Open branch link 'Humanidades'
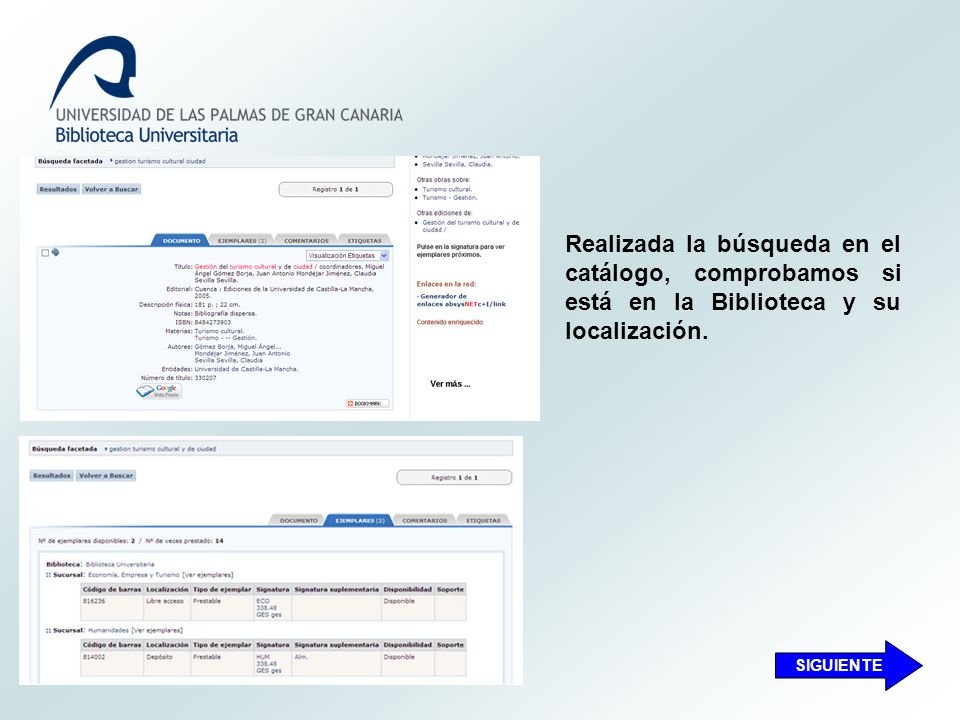The image size is (960, 720). point(108,630)
